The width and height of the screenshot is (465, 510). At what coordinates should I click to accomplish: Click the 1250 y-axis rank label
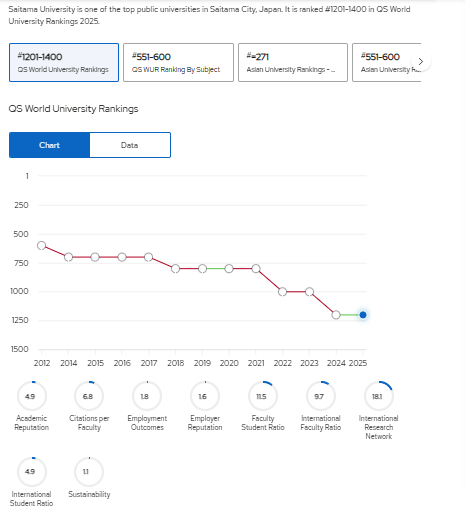tap(20, 320)
